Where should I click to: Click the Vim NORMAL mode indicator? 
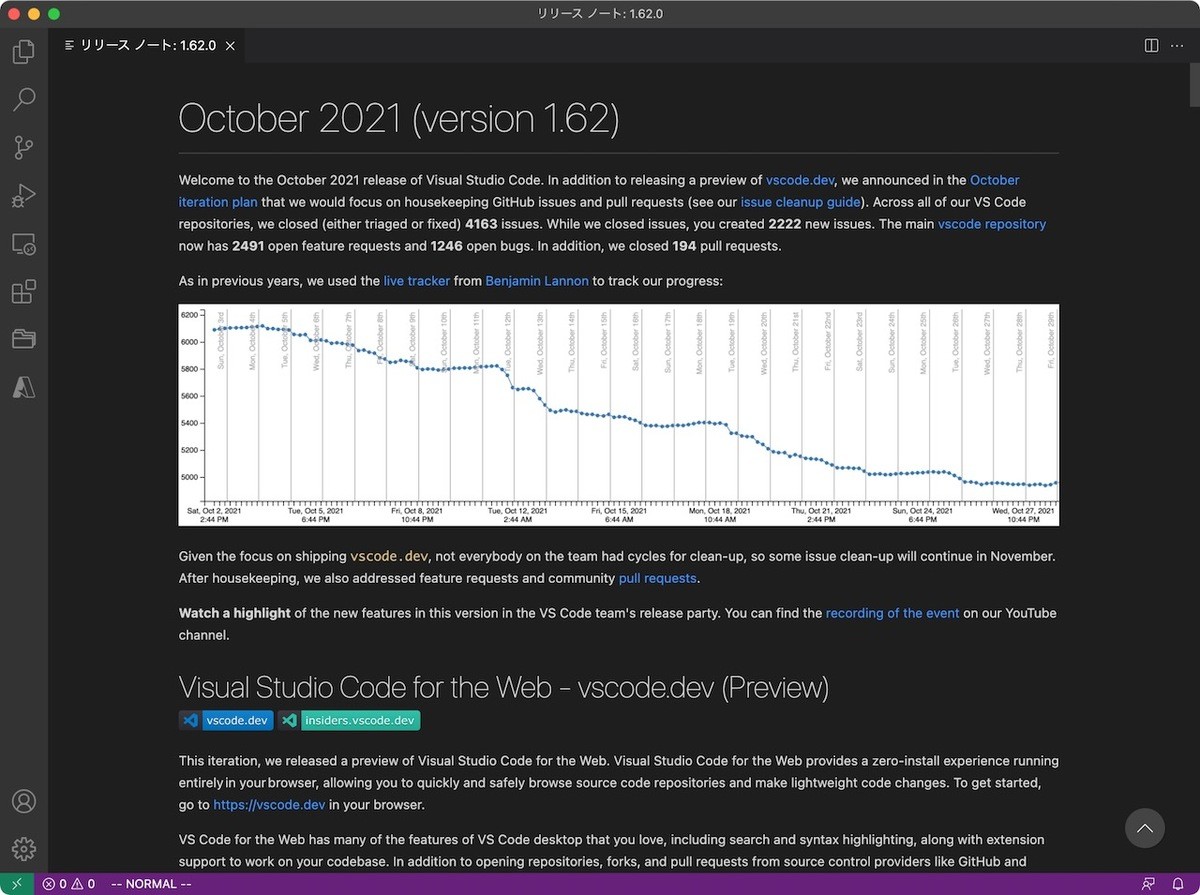151,883
